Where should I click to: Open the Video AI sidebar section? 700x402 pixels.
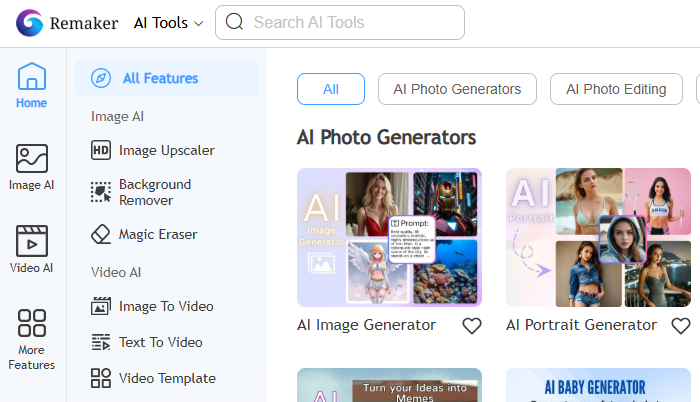(x=31, y=249)
